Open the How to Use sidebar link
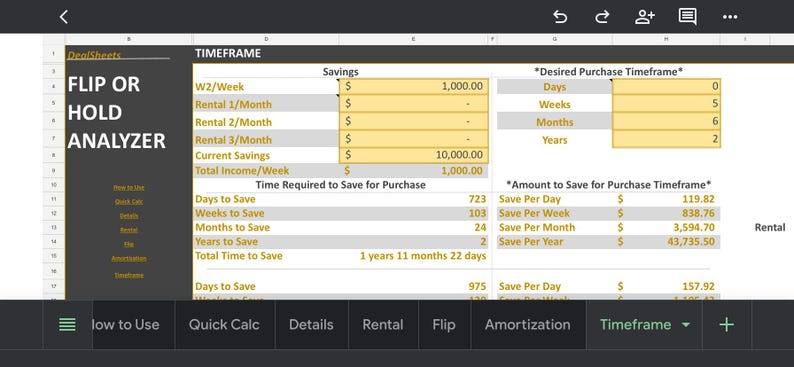The image size is (794, 367). coord(129,187)
